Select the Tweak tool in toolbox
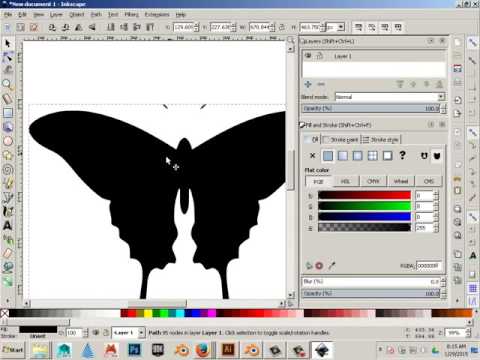 pos(8,70)
